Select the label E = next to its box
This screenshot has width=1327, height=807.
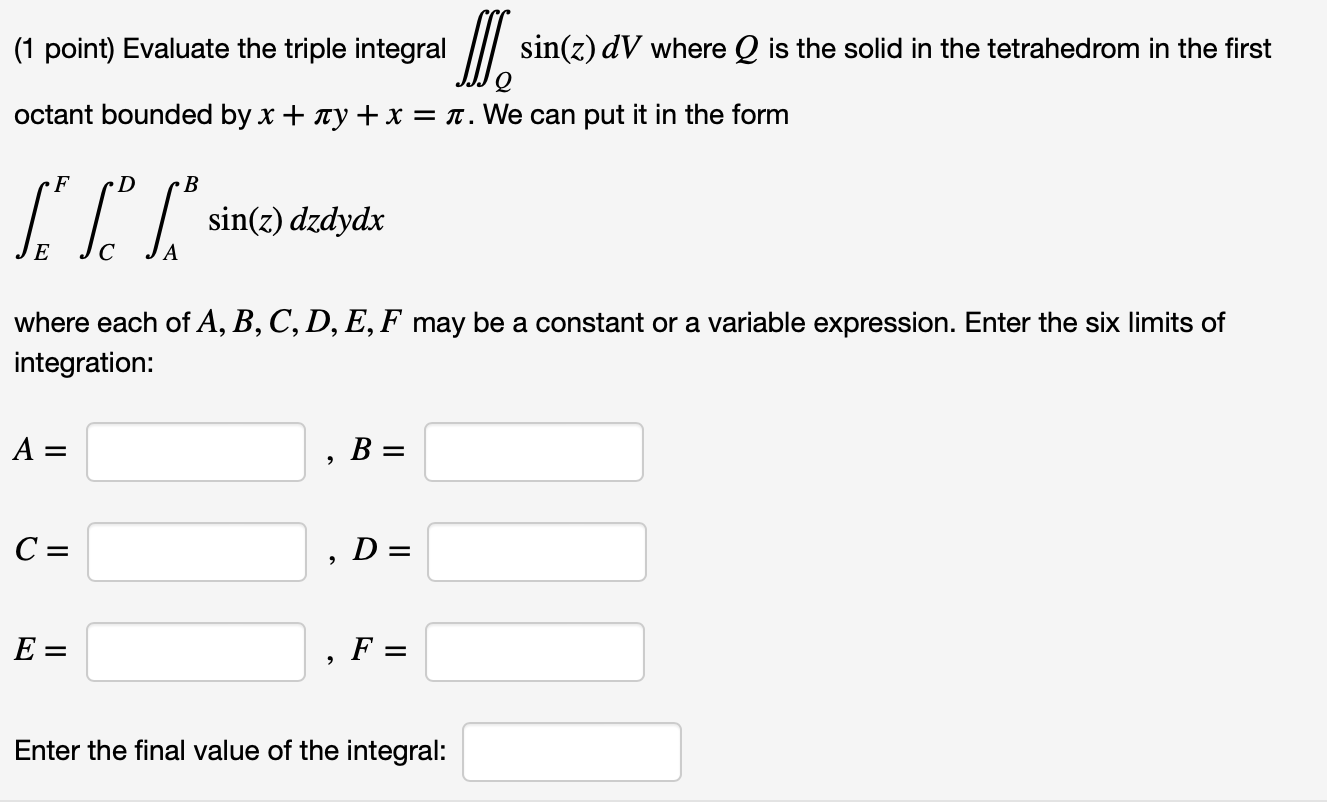(39, 651)
